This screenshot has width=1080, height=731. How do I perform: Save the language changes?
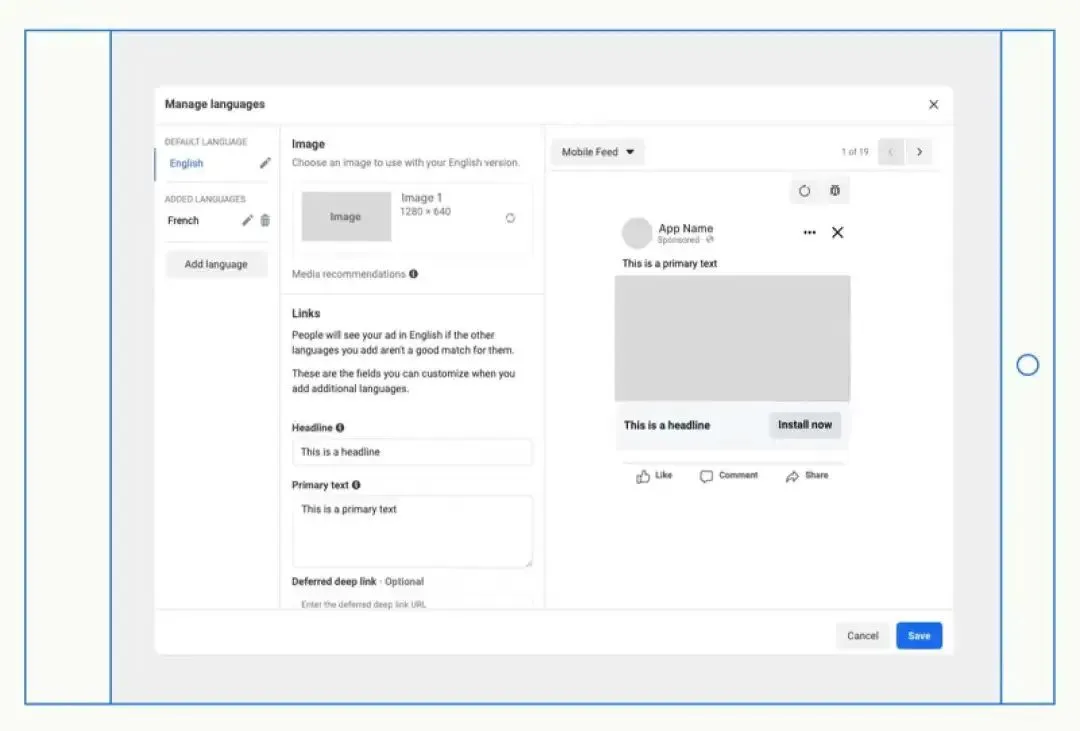coord(919,636)
